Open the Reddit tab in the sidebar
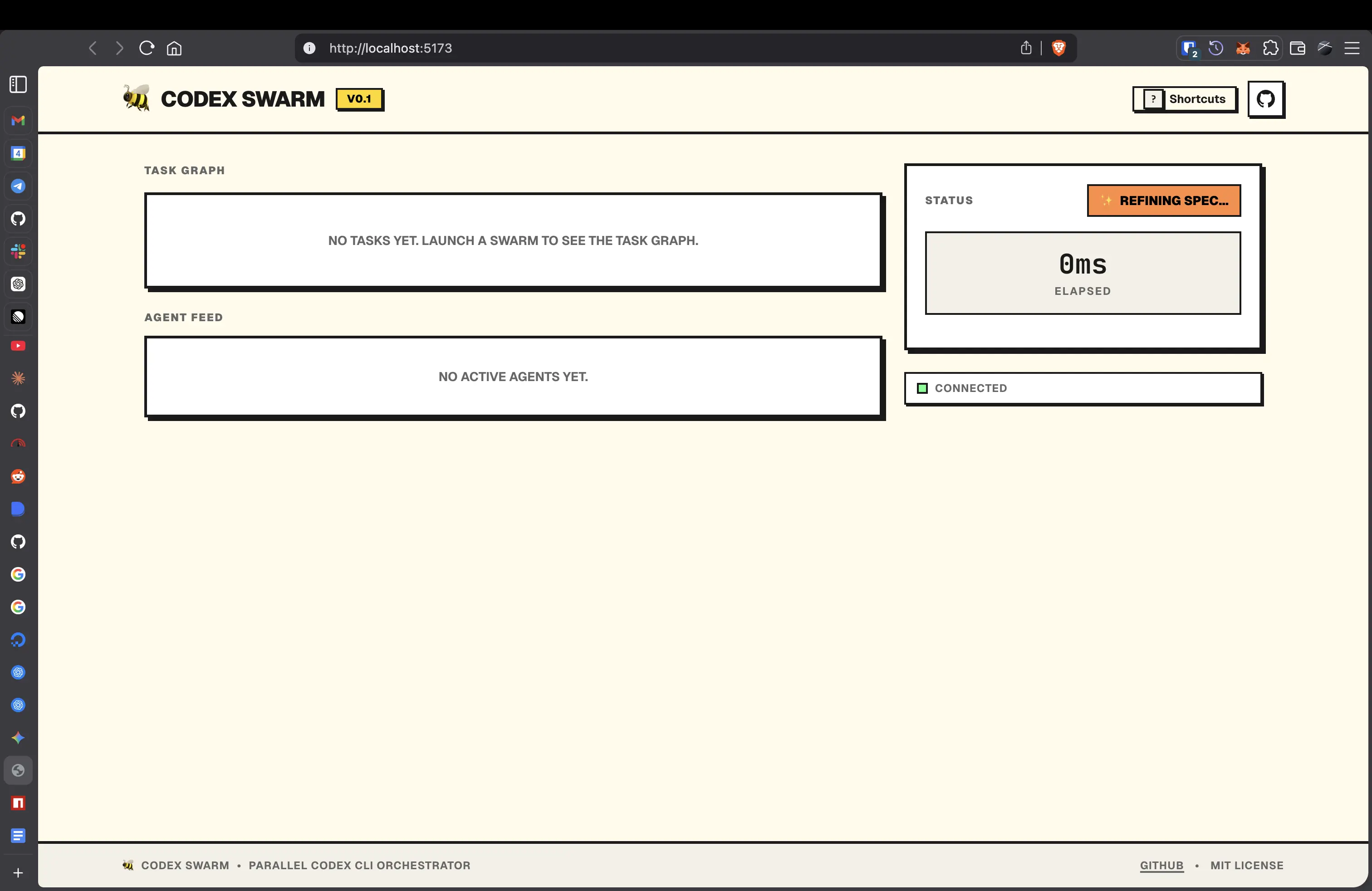This screenshot has width=1372, height=891. (x=19, y=477)
